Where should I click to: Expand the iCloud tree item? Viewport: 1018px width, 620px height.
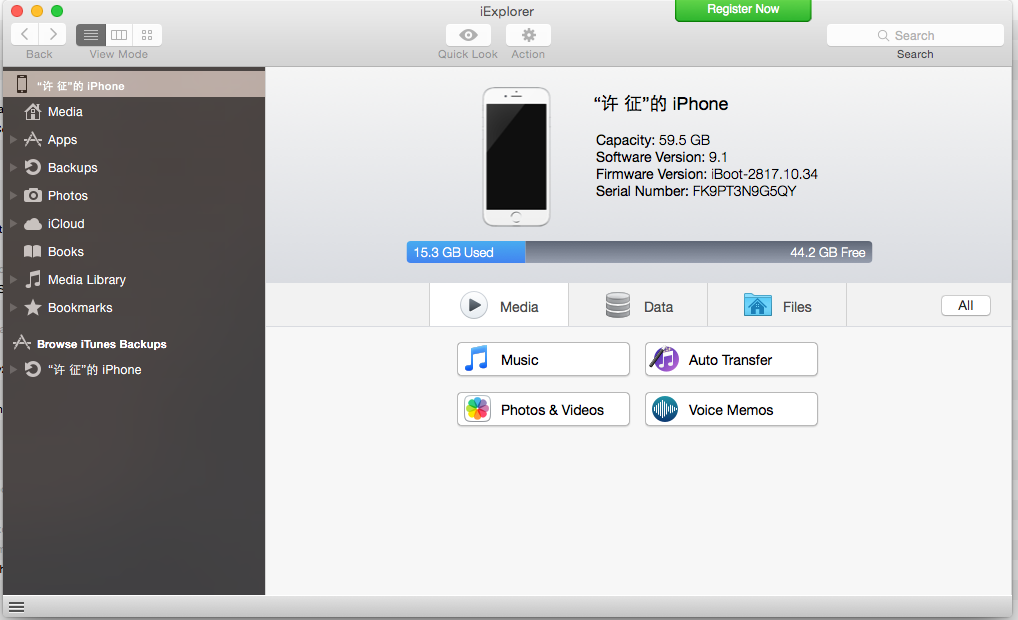pos(13,224)
